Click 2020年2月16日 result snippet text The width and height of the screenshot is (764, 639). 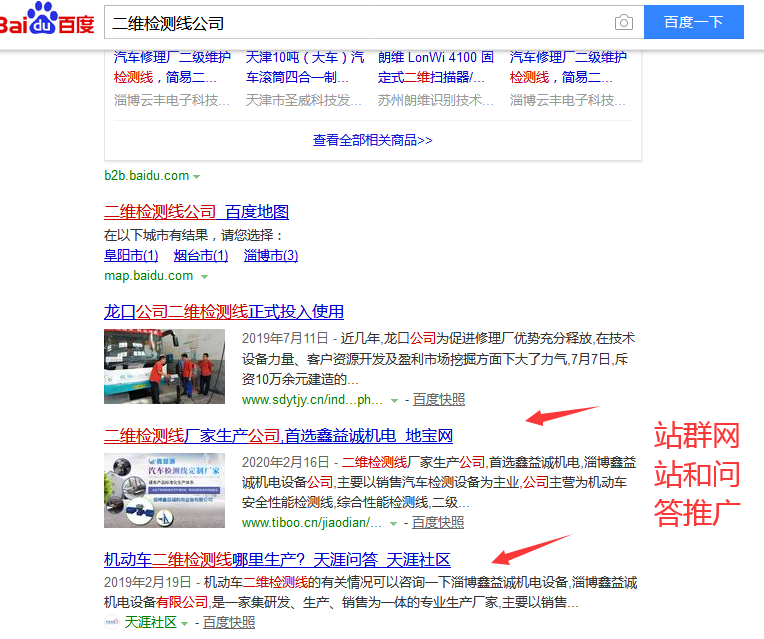click(439, 482)
